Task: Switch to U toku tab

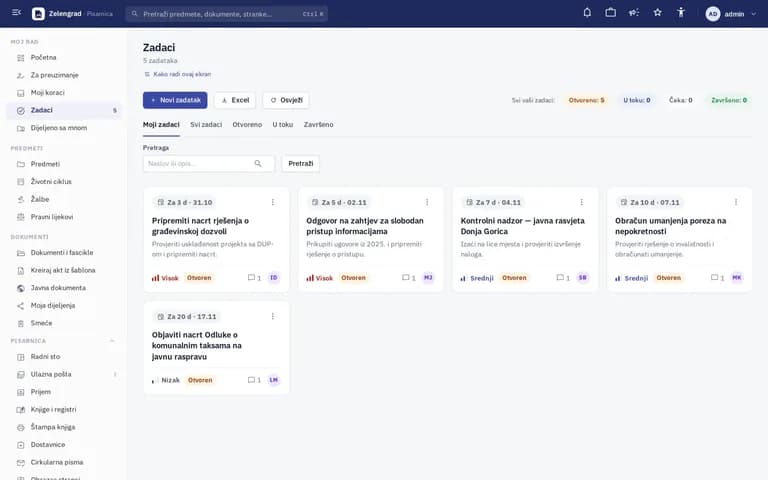Action: [283, 125]
